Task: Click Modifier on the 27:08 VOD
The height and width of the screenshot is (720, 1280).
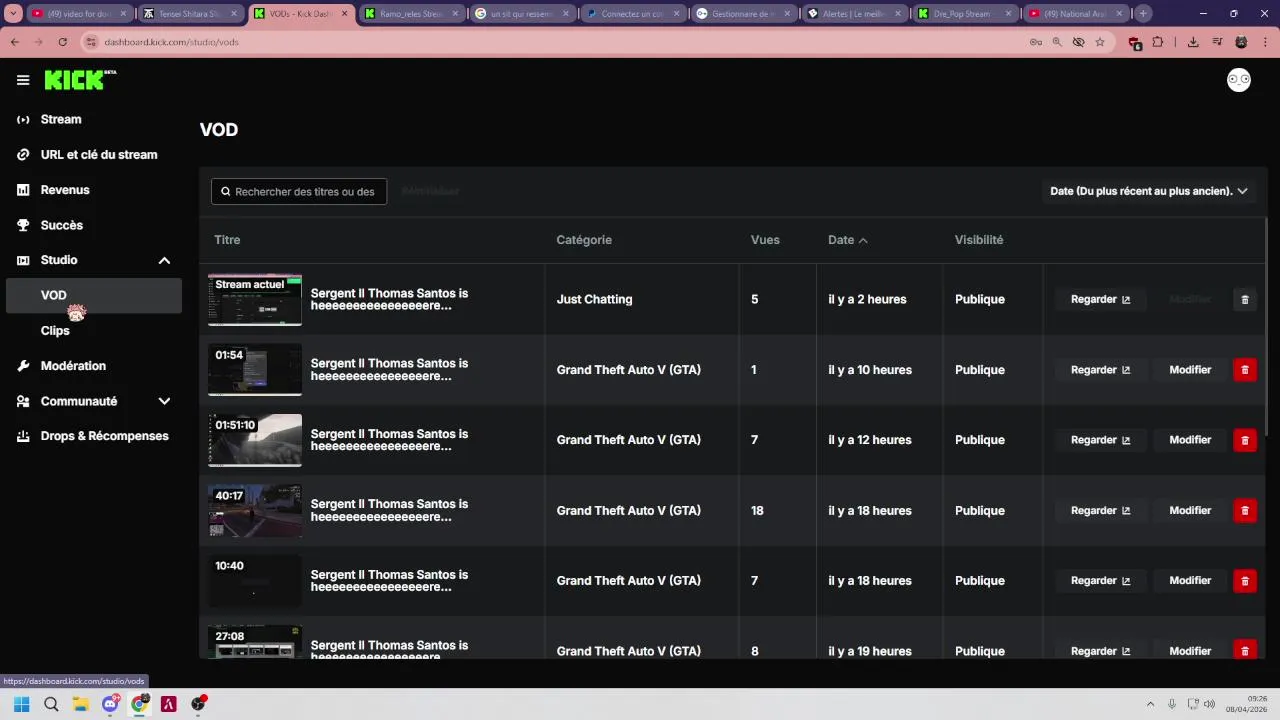Action: (x=1190, y=650)
